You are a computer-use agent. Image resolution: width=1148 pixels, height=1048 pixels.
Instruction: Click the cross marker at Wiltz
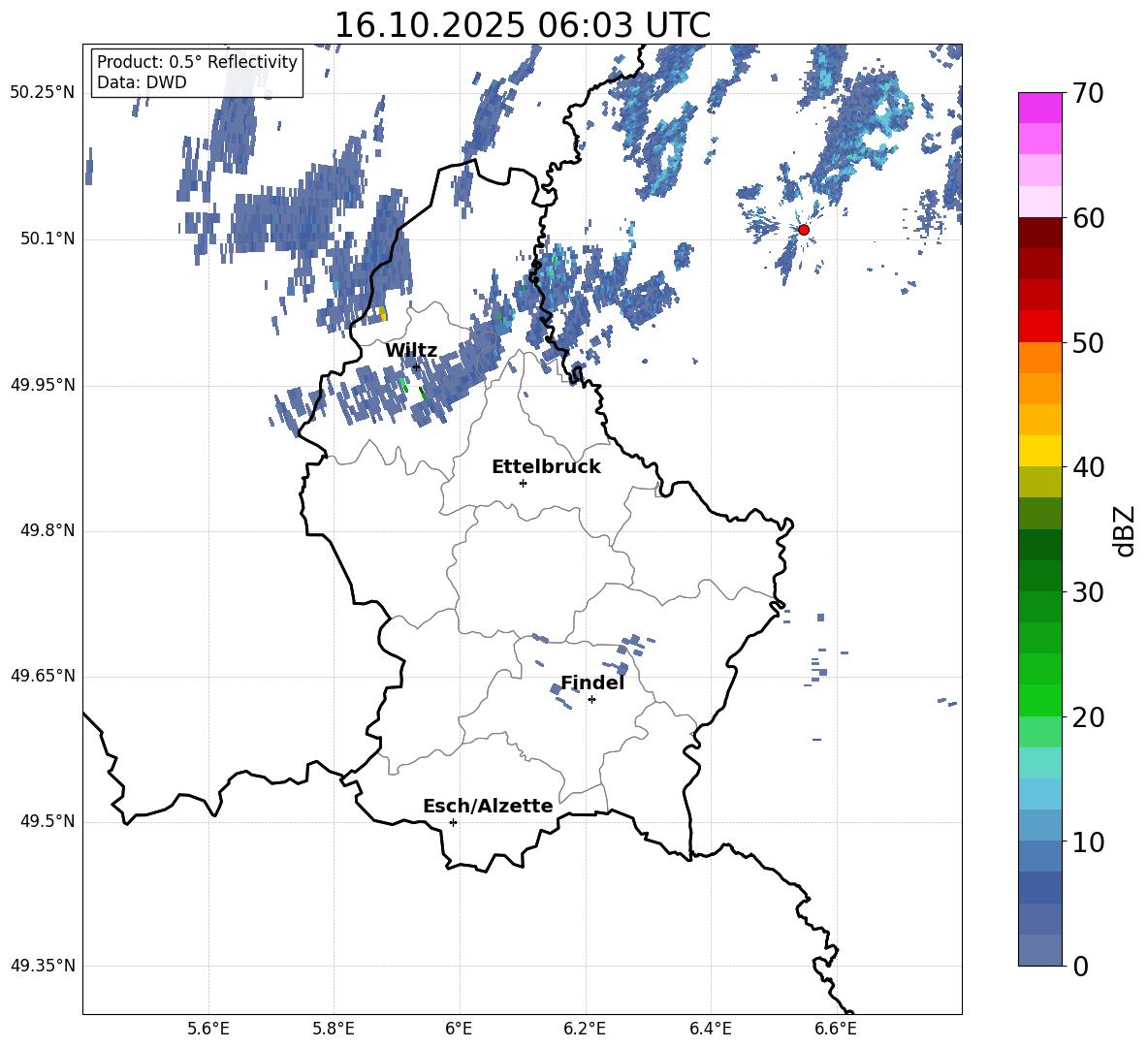(416, 367)
